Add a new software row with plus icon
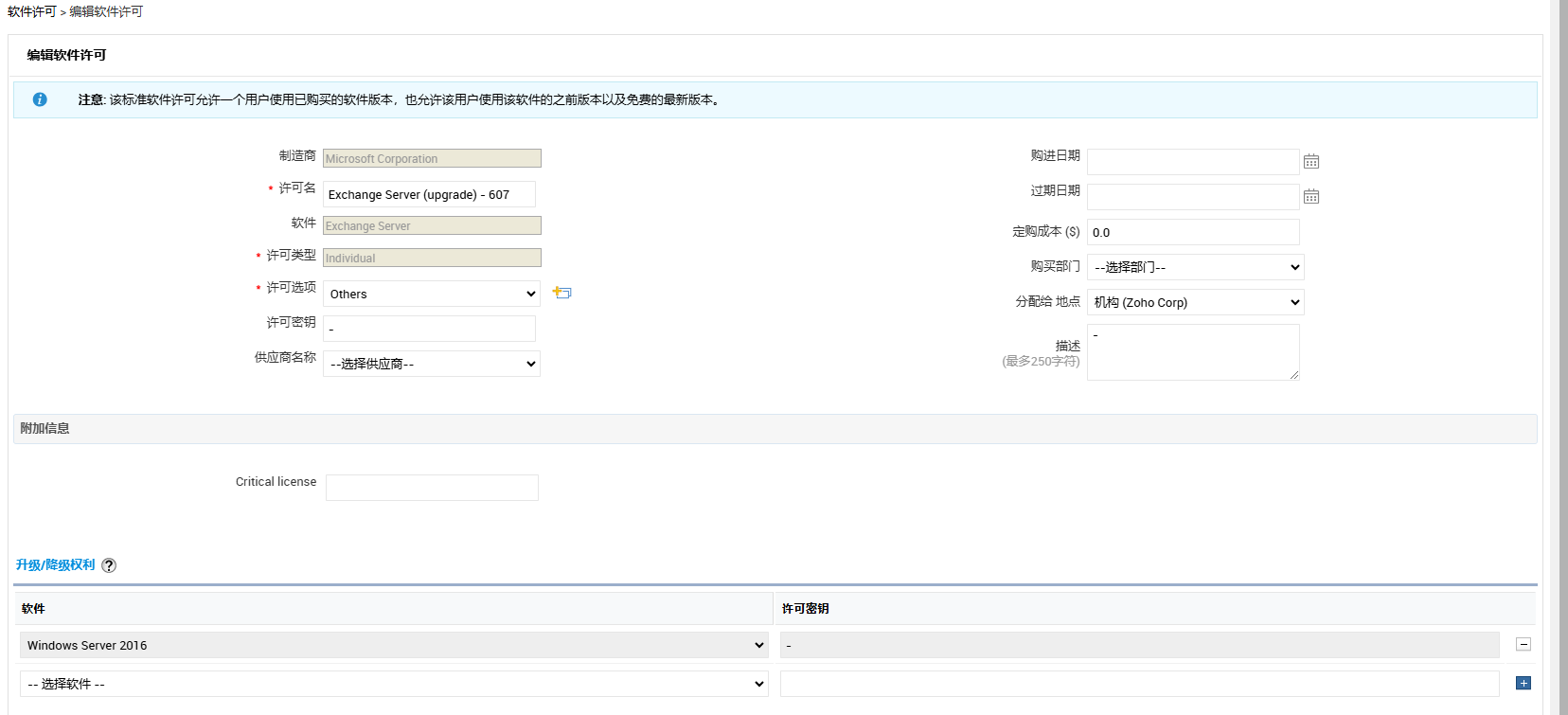 (x=1523, y=684)
